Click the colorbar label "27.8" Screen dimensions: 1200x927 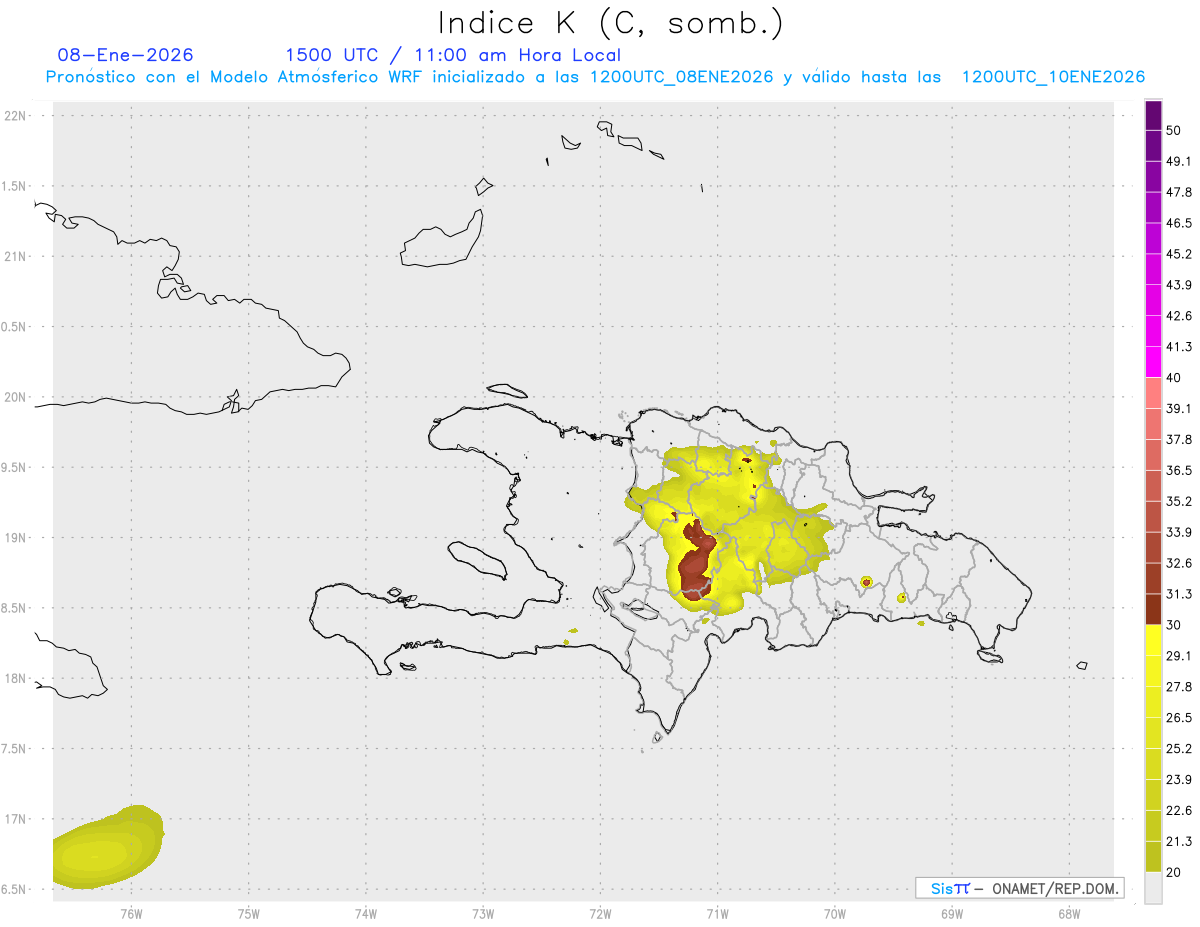pos(1179,687)
